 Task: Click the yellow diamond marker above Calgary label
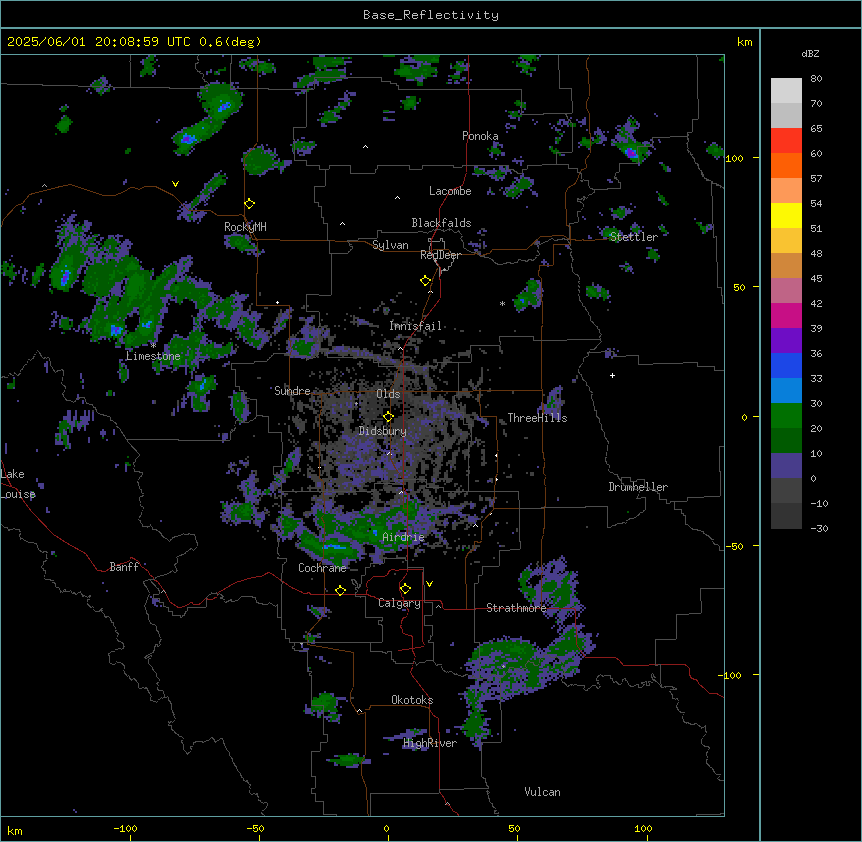click(405, 589)
